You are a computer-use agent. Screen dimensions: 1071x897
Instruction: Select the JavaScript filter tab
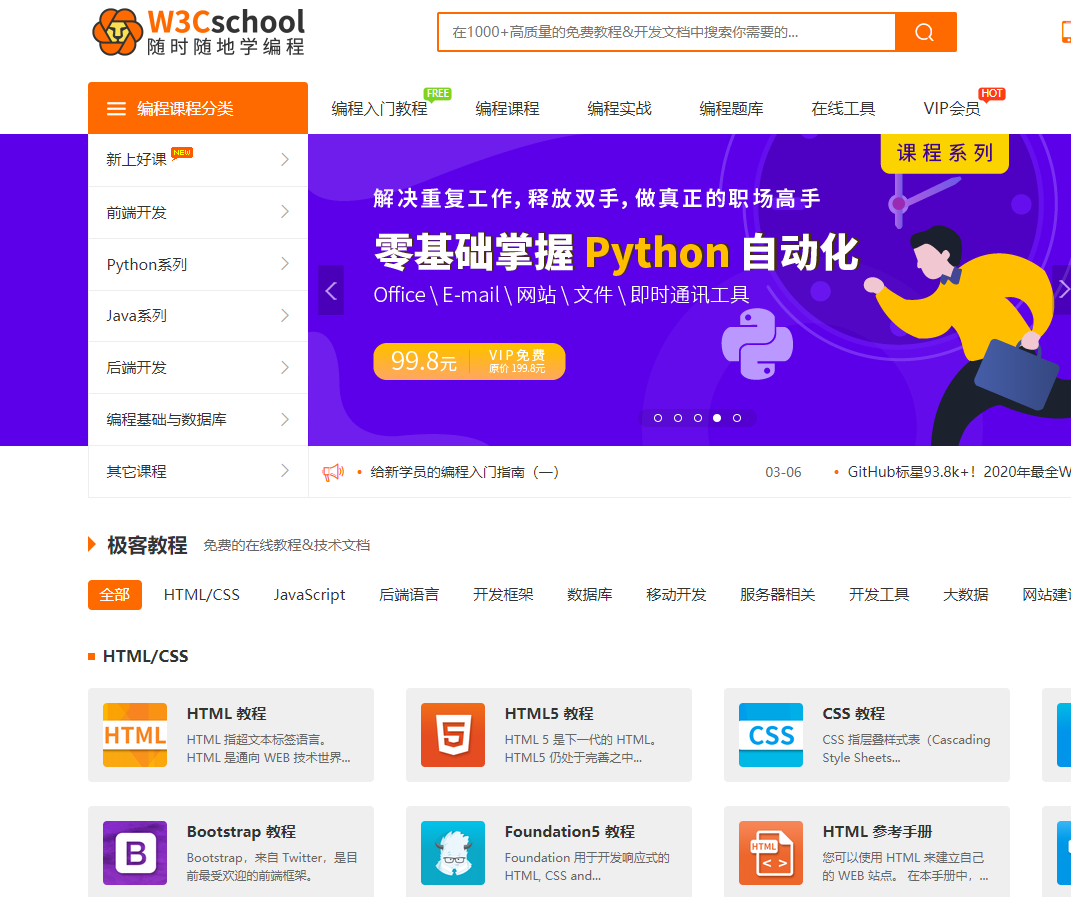point(309,594)
